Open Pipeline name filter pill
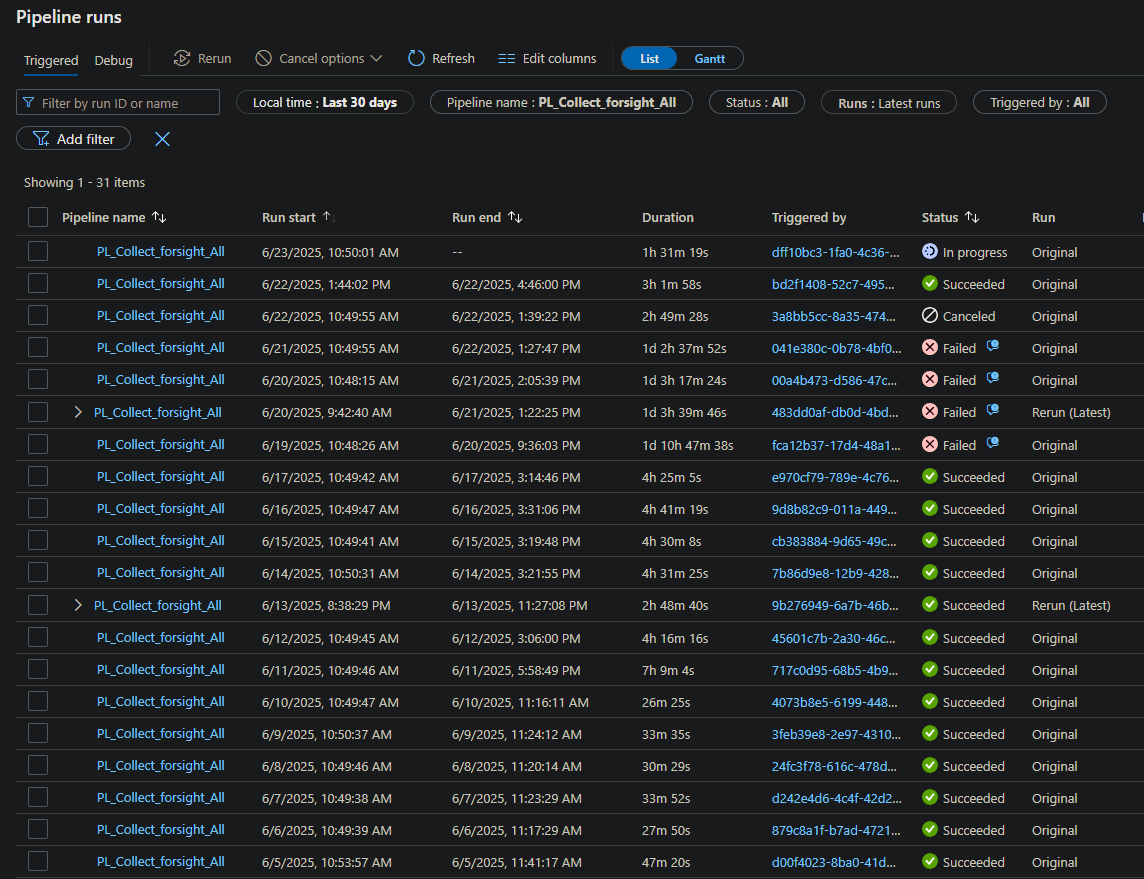1144x879 pixels. coord(561,103)
